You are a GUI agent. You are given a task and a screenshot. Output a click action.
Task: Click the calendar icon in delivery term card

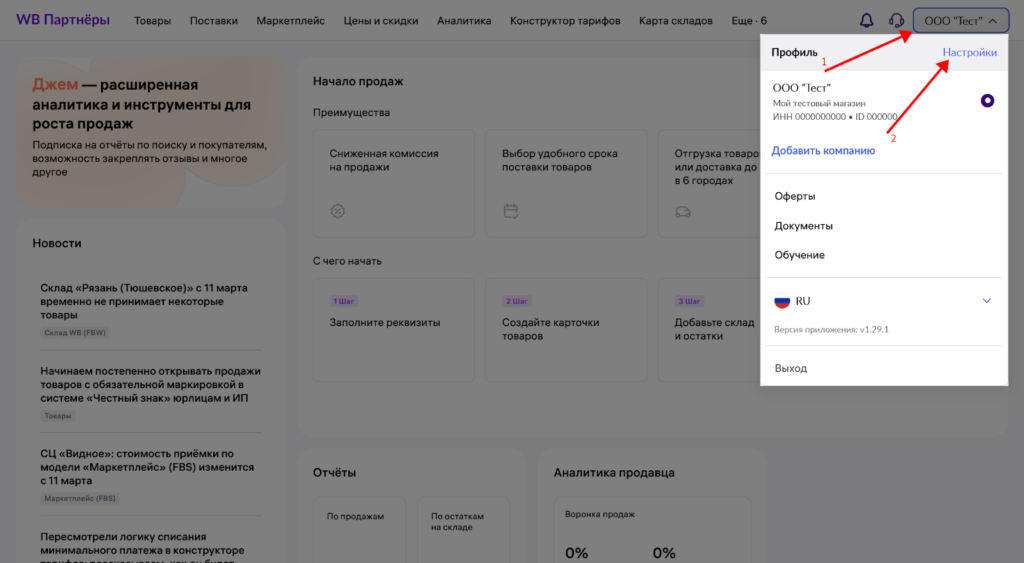(x=511, y=211)
